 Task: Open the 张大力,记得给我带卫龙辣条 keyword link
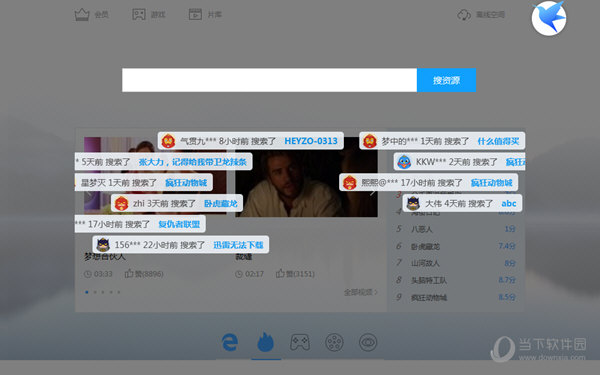[x=192, y=162]
